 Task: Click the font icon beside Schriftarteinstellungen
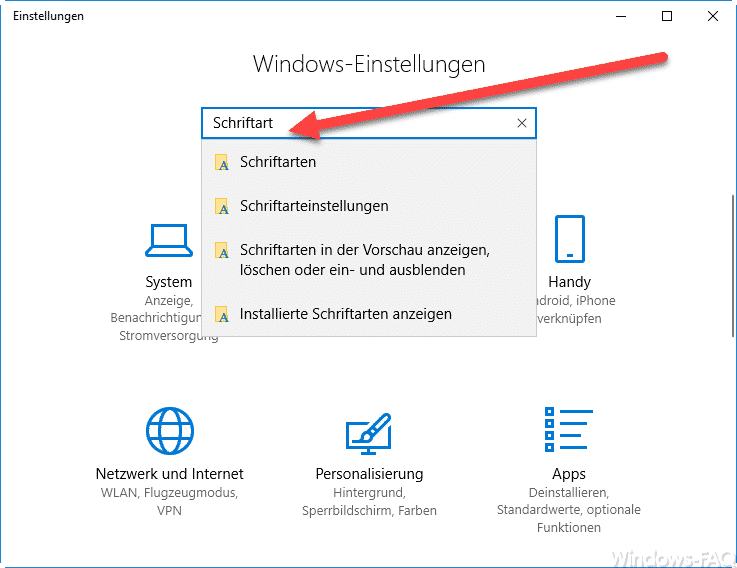pyautogui.click(x=222, y=206)
